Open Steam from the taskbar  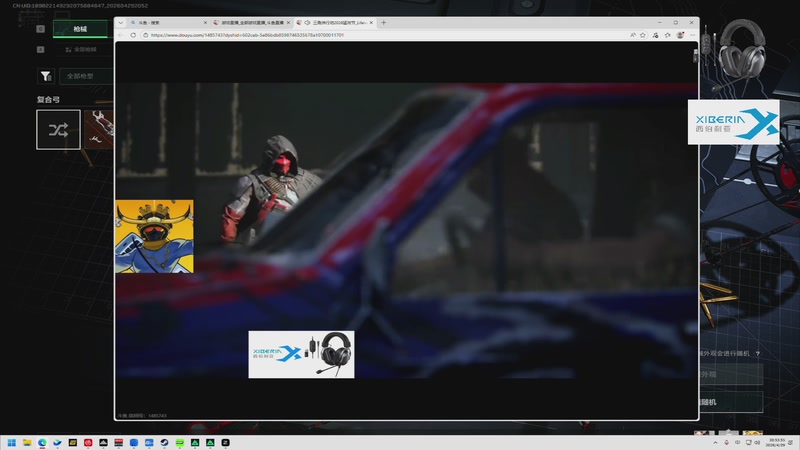(164, 442)
